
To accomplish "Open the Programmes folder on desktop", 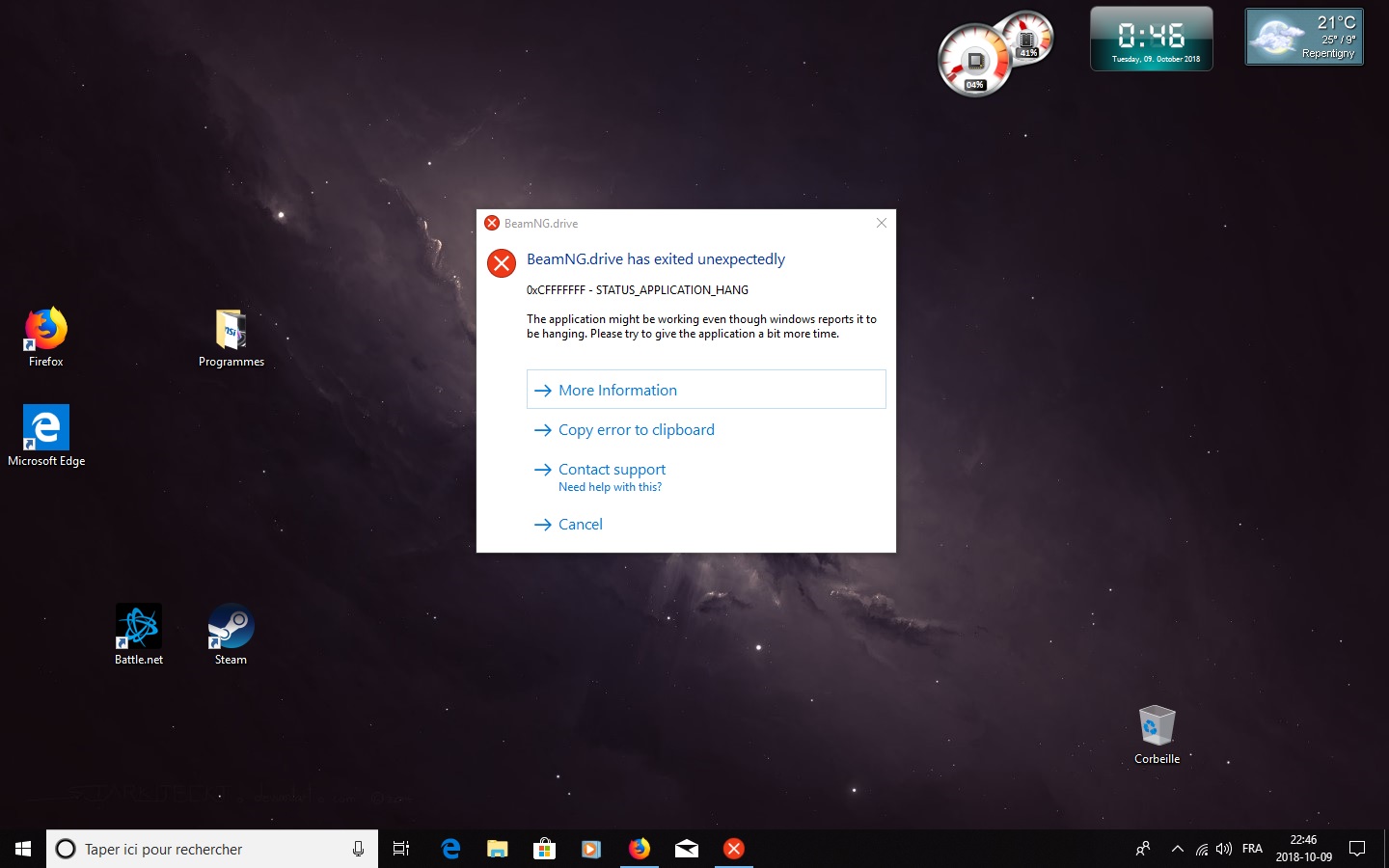I will (231, 338).
